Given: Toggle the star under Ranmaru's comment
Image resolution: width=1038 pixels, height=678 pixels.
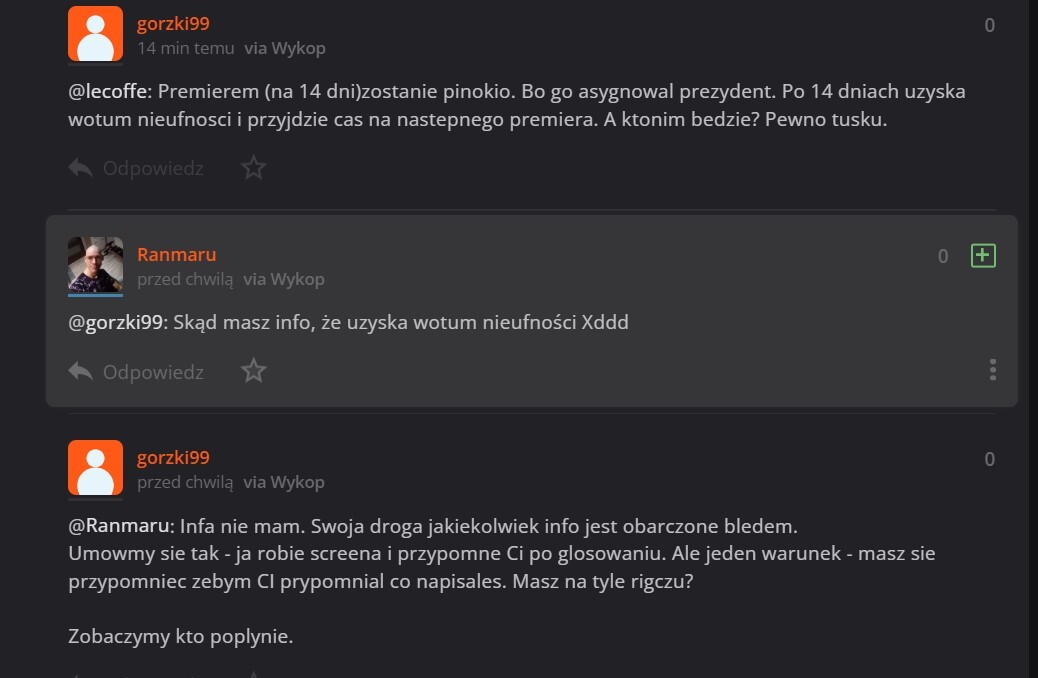Looking at the screenshot, I should 254,372.
